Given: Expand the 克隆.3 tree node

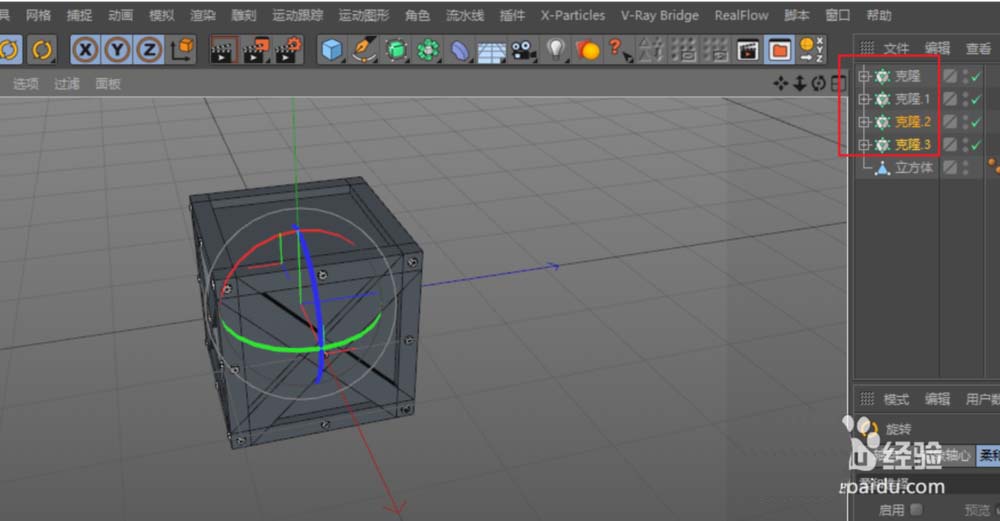Looking at the screenshot, I should point(864,145).
